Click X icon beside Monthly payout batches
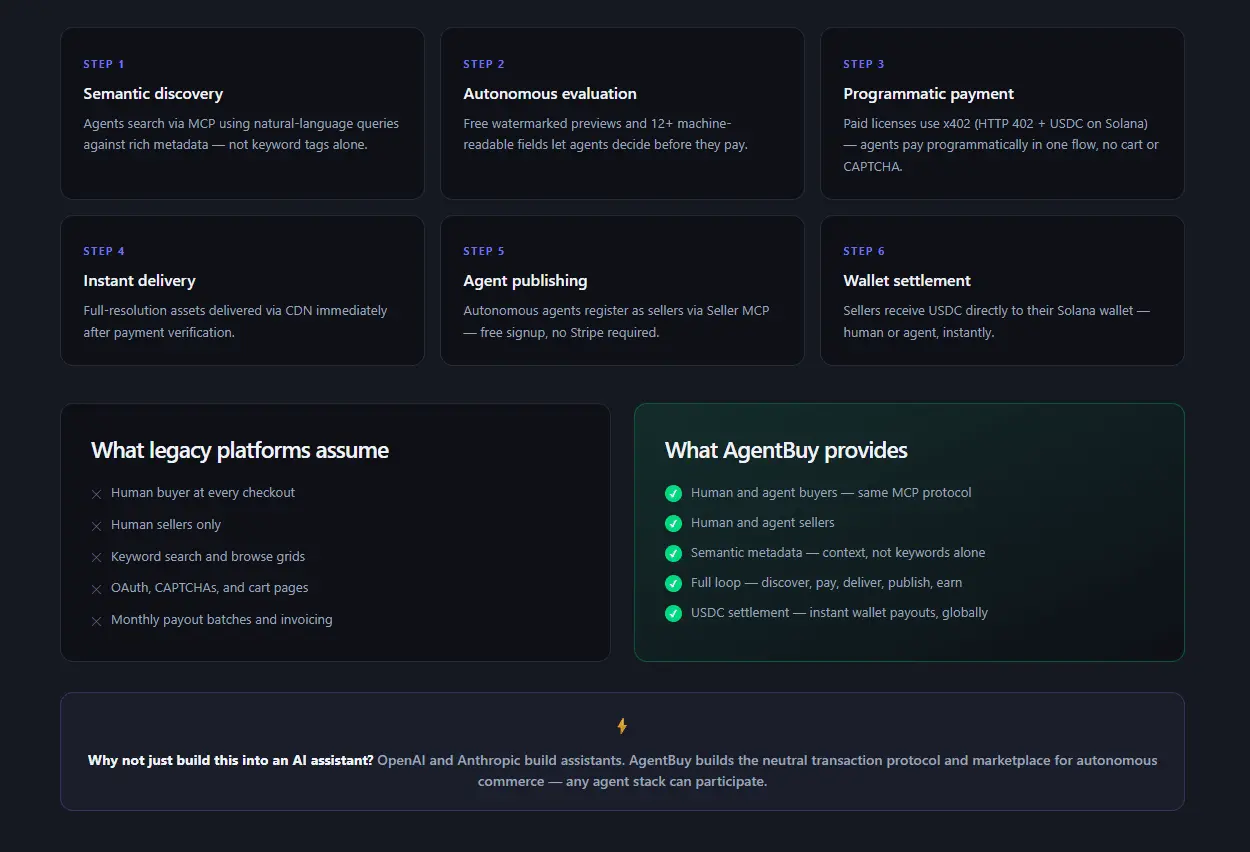The height and width of the screenshot is (852, 1250). 97,621
